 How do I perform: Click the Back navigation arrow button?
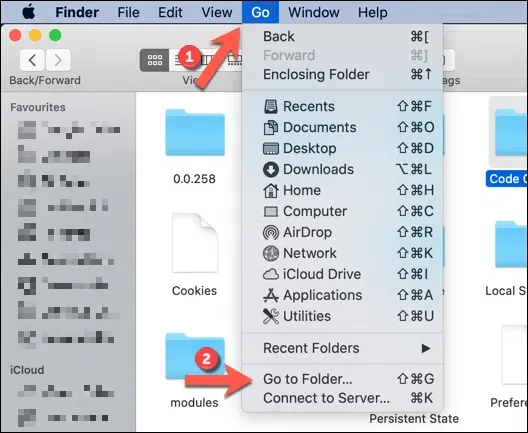point(32,60)
